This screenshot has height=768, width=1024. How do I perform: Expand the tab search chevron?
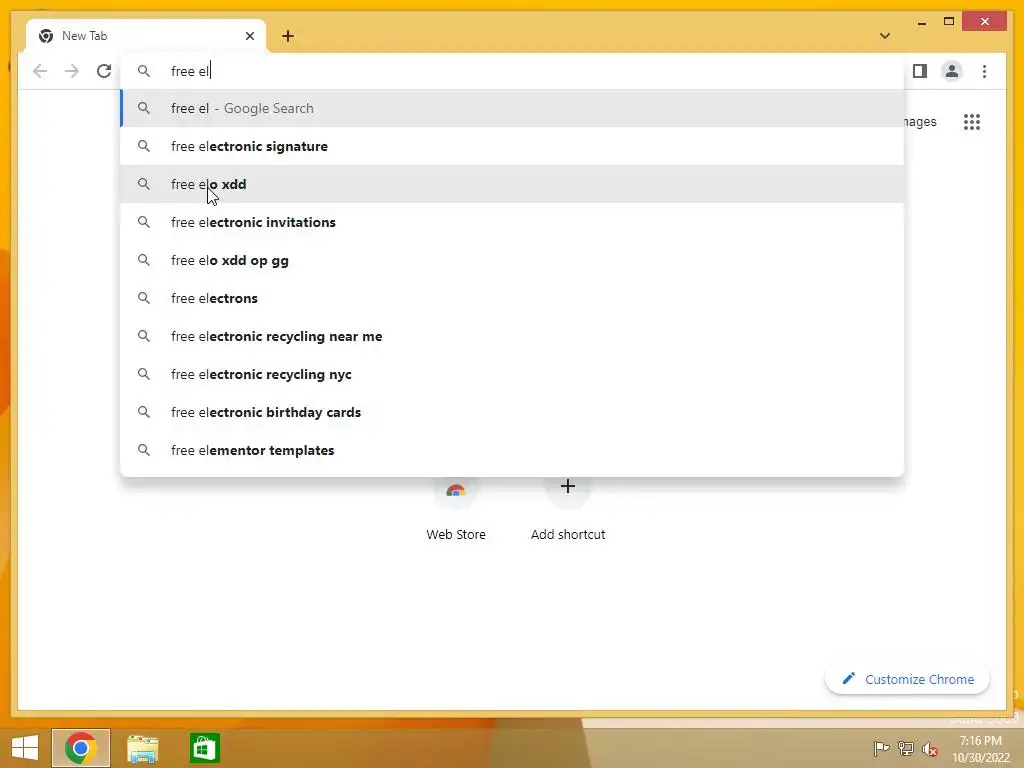click(885, 36)
